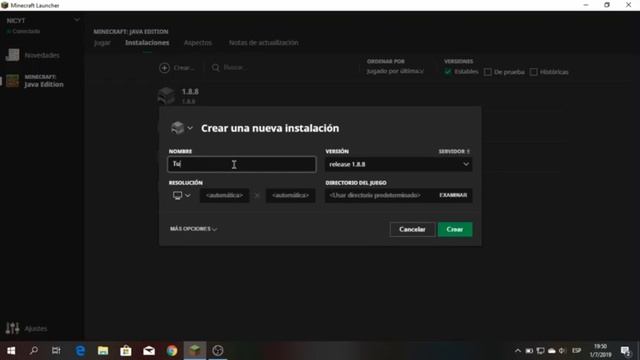Screen dimensions: 640x360
Task: Open Ajustes settings in the sidebar
Action: click(27, 328)
